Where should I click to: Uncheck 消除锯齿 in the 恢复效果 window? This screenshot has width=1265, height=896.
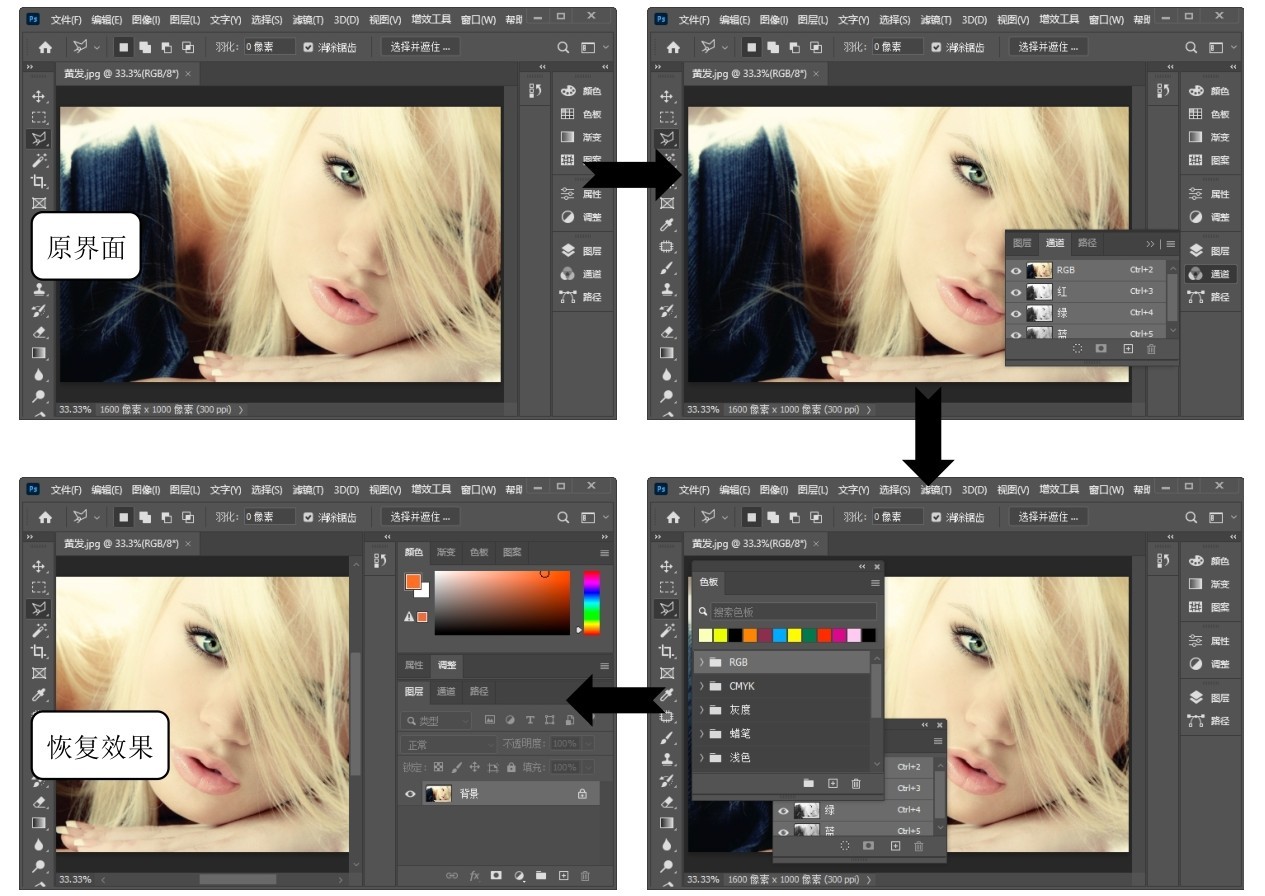click(308, 517)
